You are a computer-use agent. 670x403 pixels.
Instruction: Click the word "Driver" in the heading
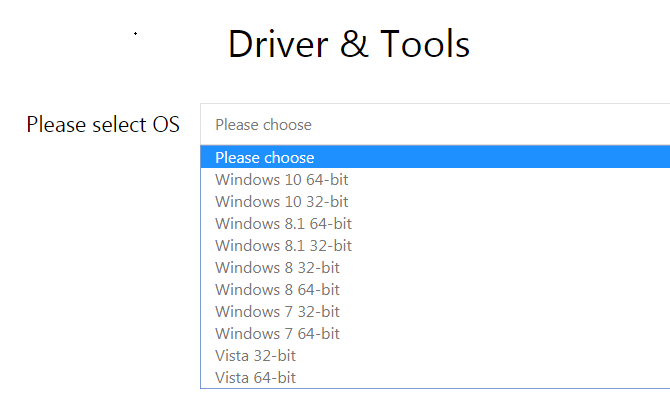[277, 44]
